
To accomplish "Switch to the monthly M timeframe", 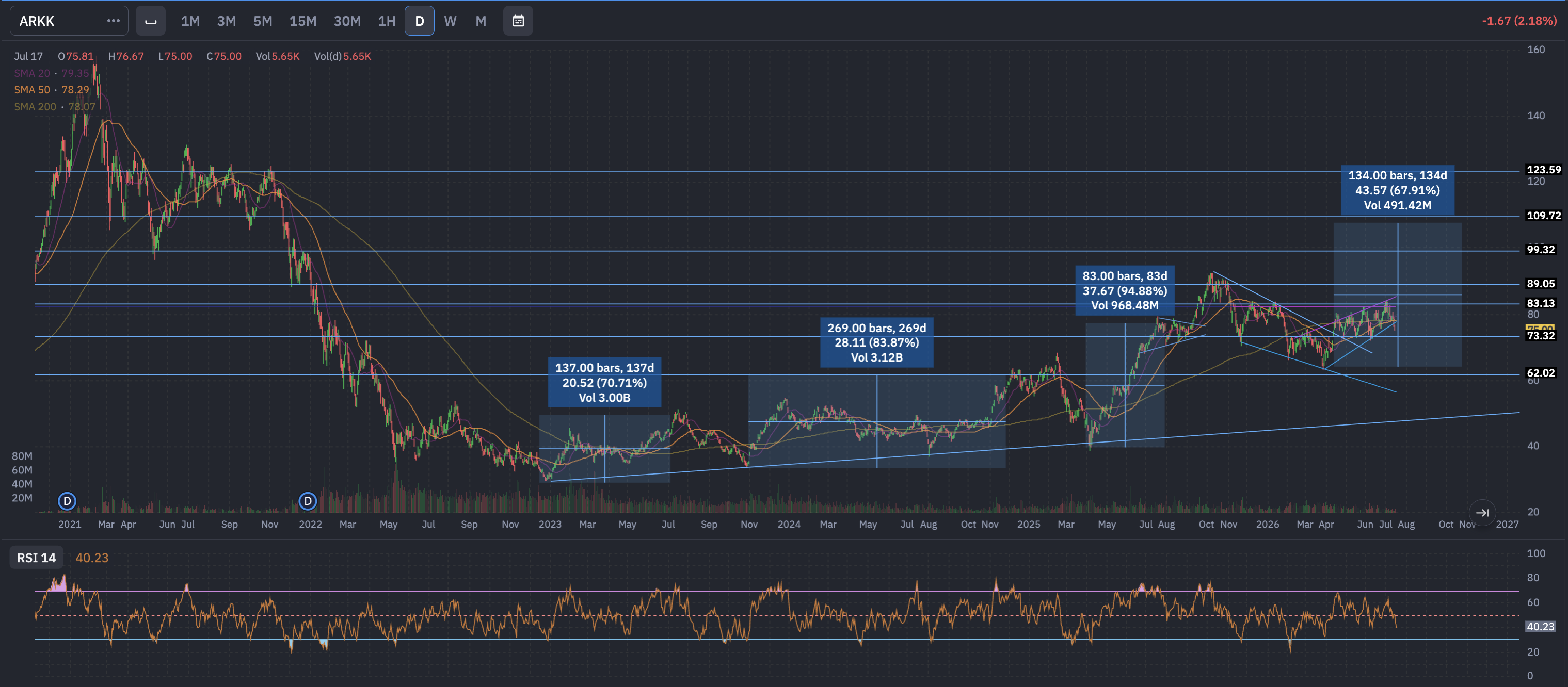I will (481, 21).
